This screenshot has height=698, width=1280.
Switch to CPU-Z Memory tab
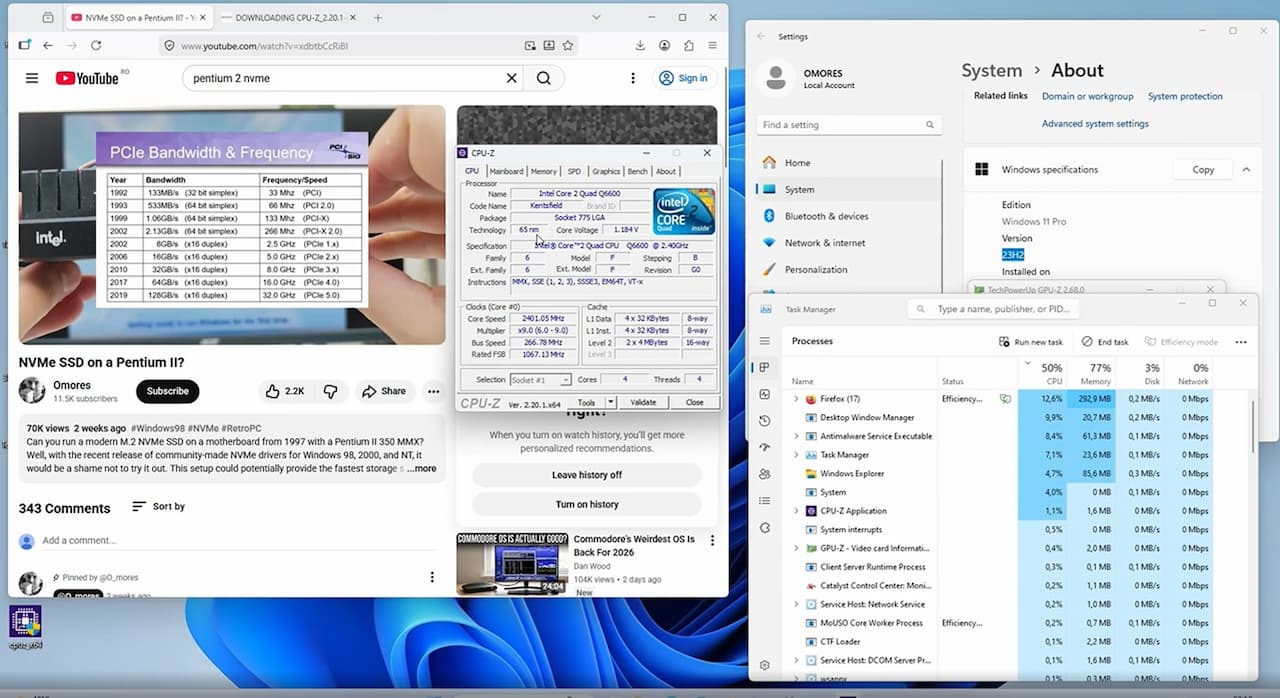[544, 171]
